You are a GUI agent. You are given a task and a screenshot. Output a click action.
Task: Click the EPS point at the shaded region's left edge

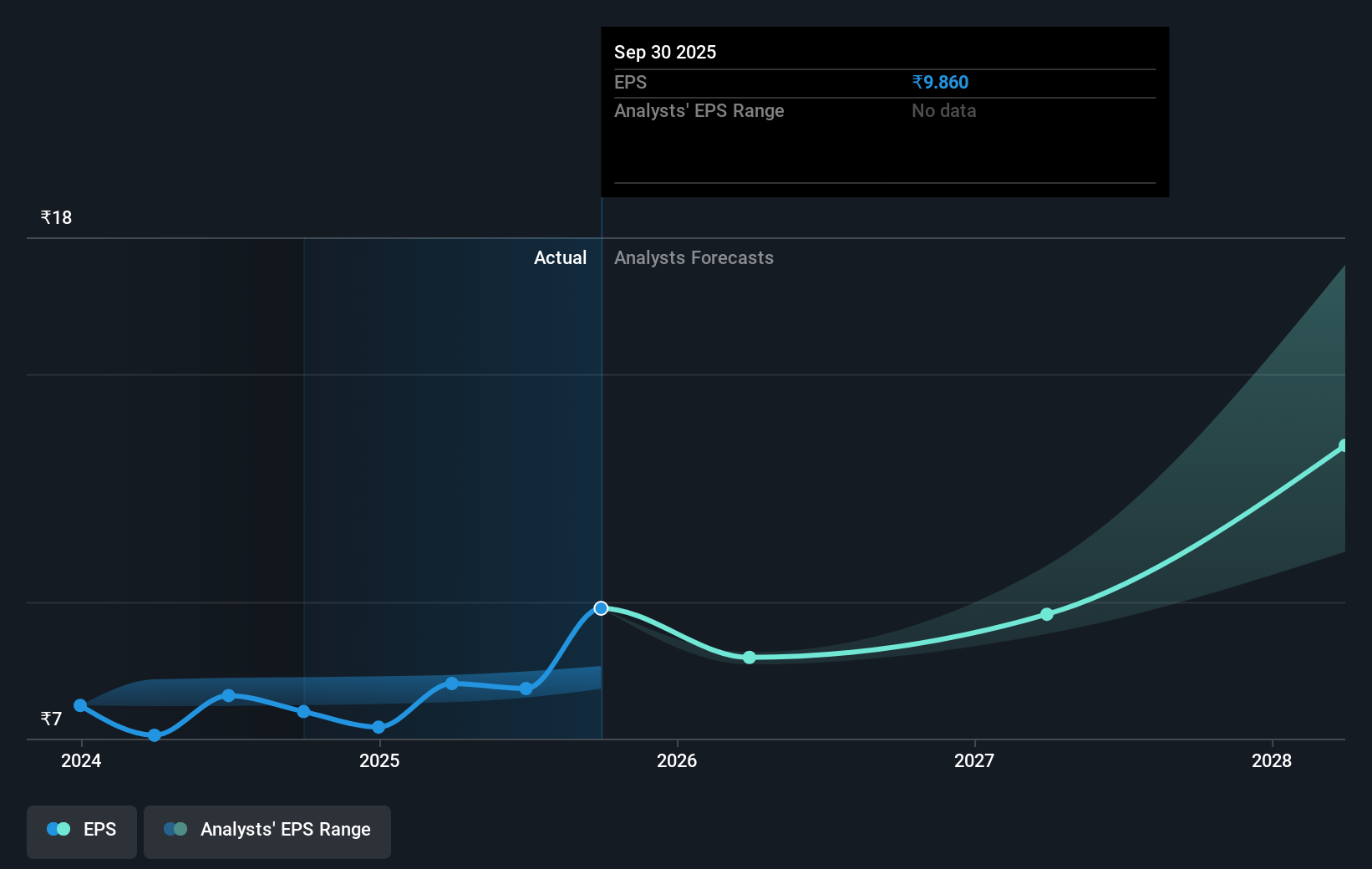pyautogui.click(x=304, y=712)
